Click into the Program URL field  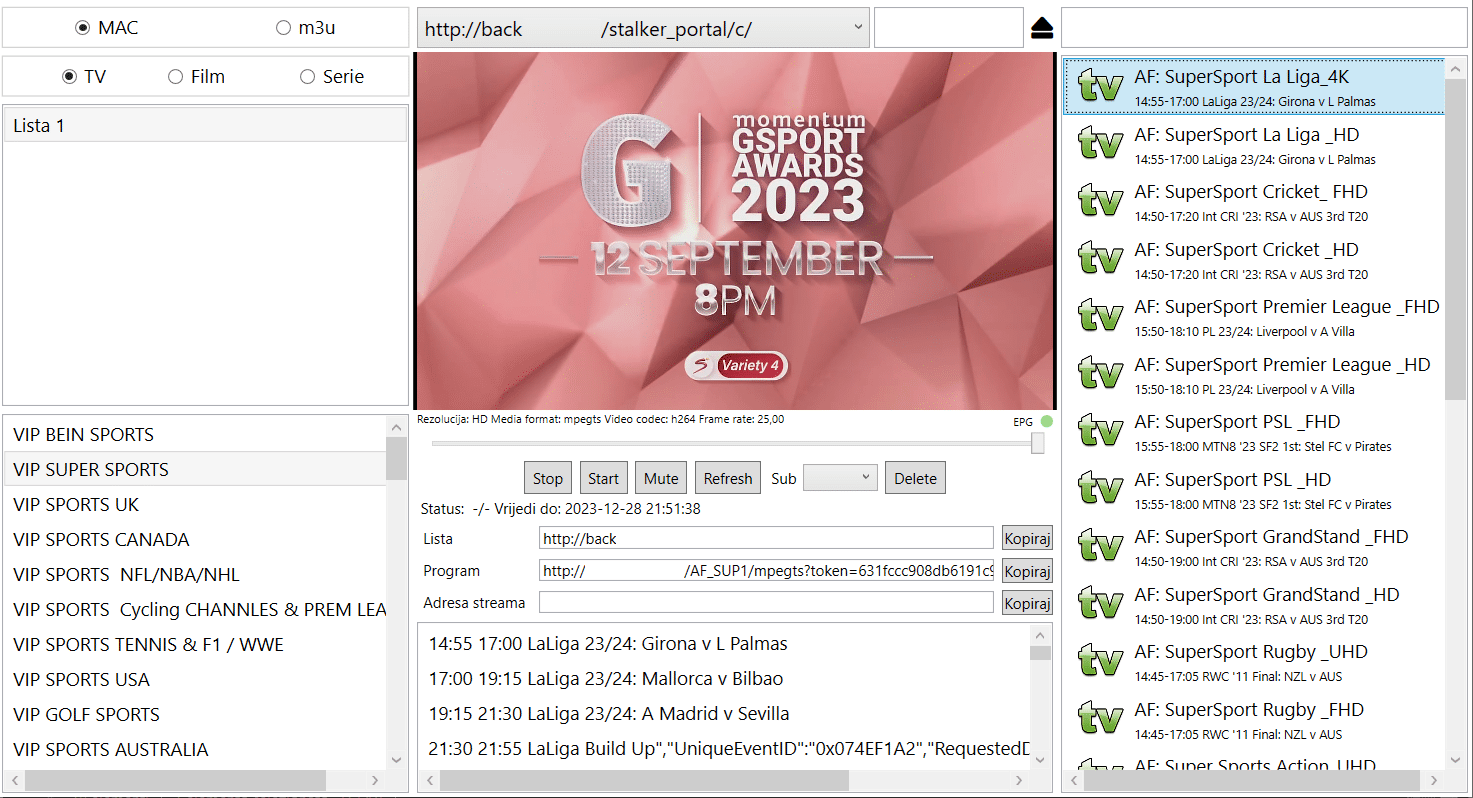point(766,571)
